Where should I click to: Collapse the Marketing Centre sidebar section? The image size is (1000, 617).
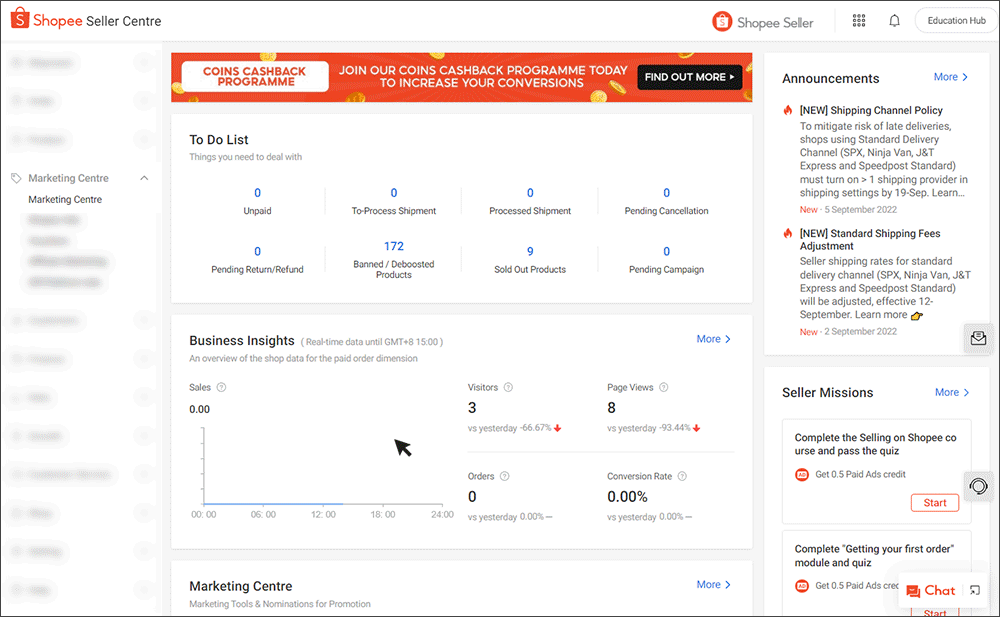click(143, 177)
